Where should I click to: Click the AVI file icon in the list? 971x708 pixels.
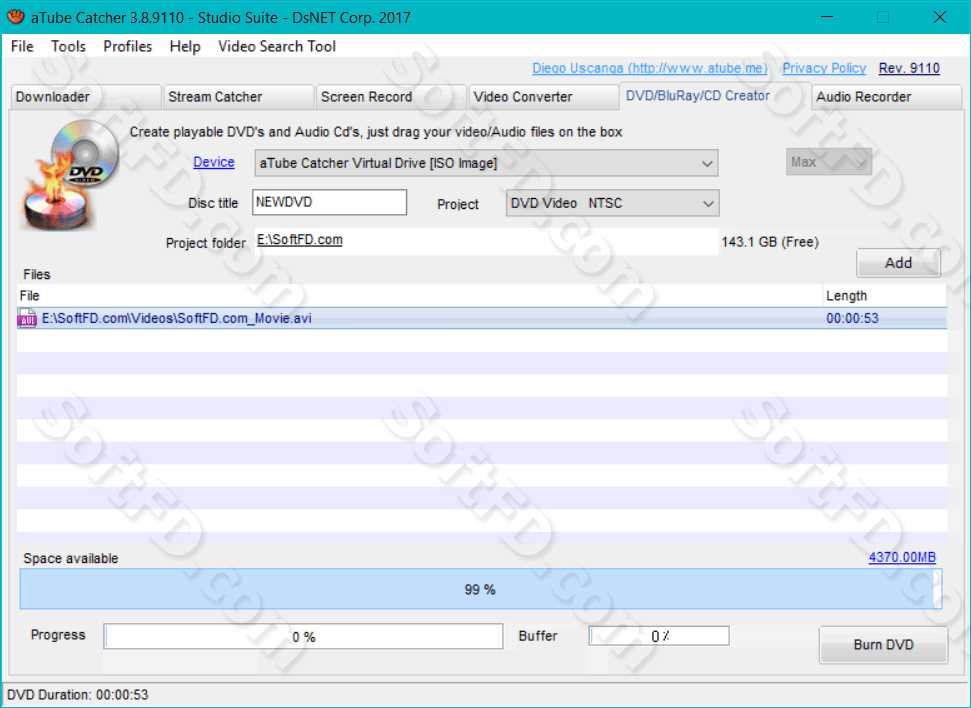point(27,318)
